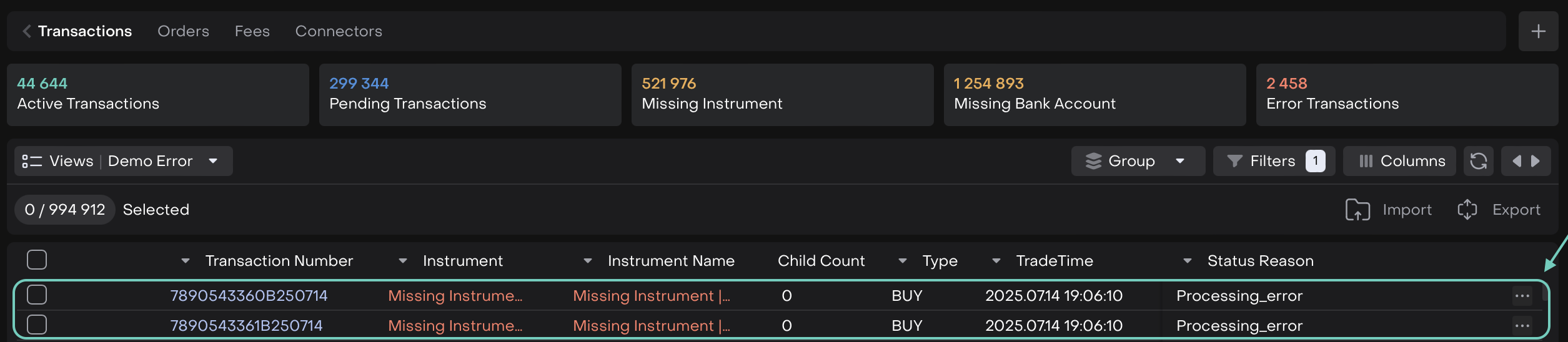
Task: Click the right arrow navigation icon
Action: 1536,161
